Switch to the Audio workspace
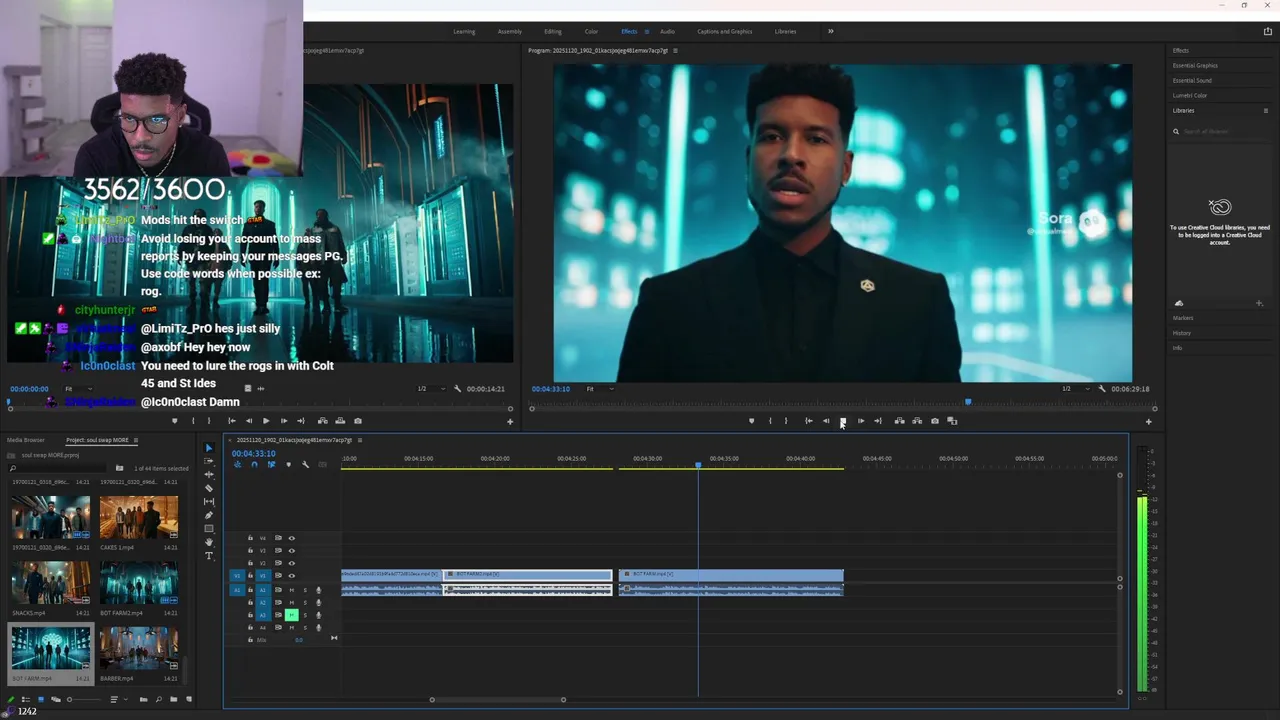Image resolution: width=1280 pixels, height=720 pixels. click(667, 31)
